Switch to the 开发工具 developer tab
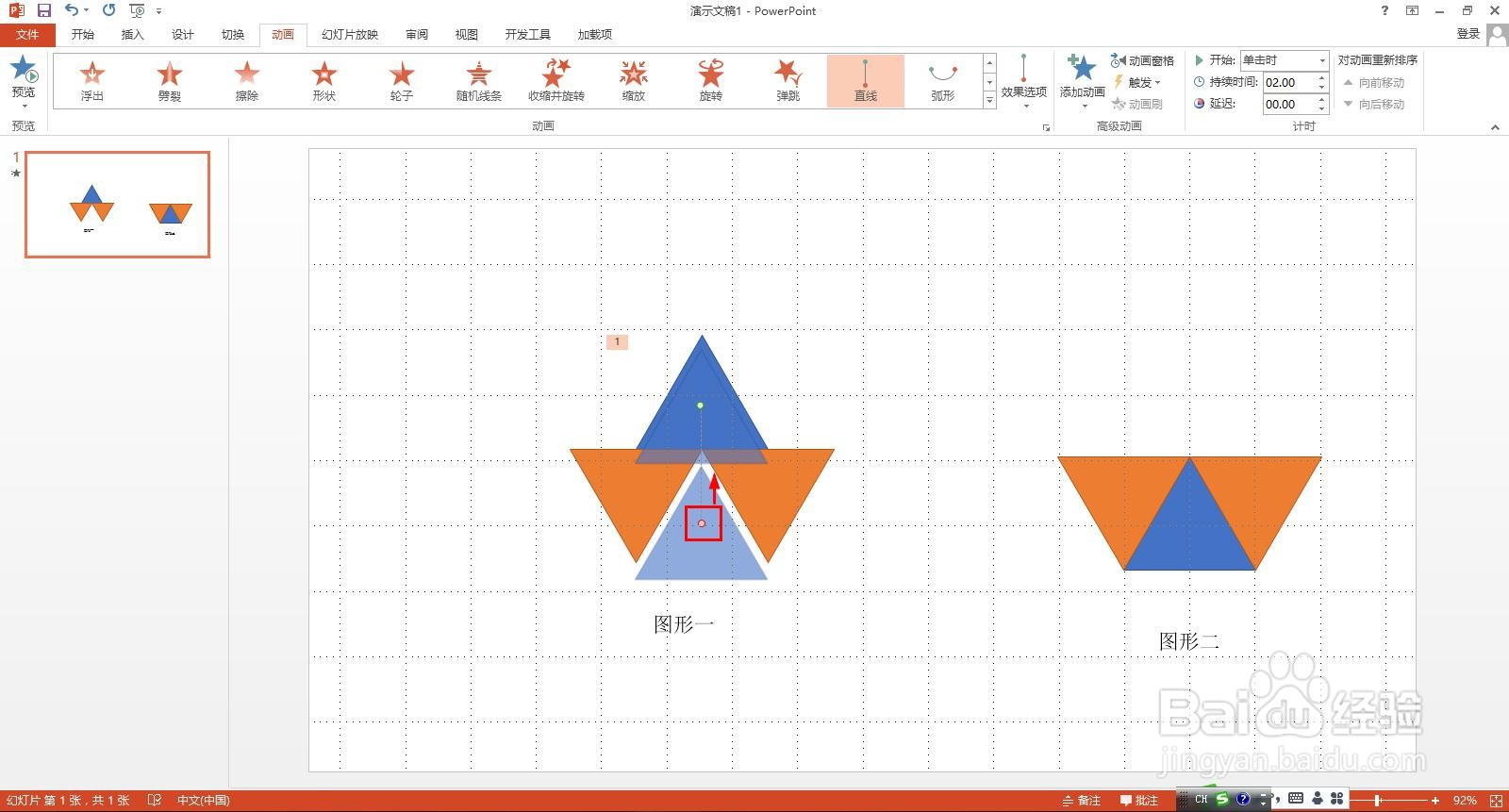The height and width of the screenshot is (812, 1509). 528,34
